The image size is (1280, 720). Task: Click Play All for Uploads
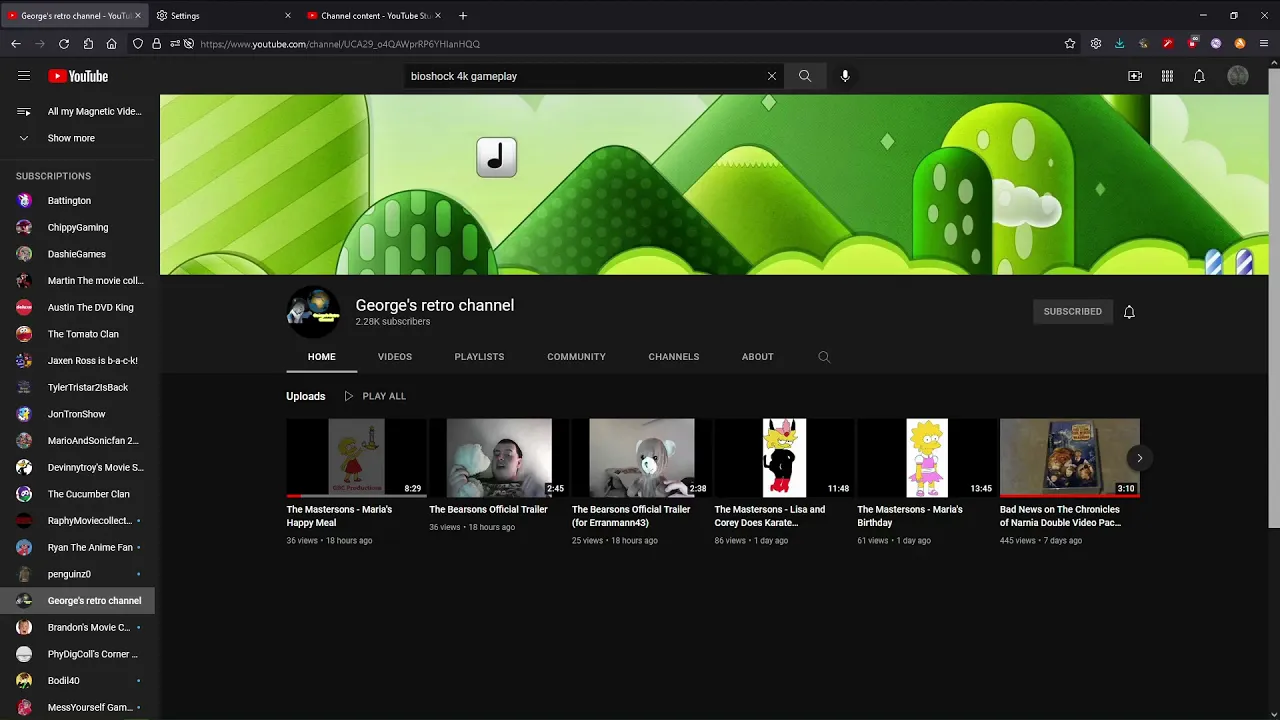(x=375, y=396)
